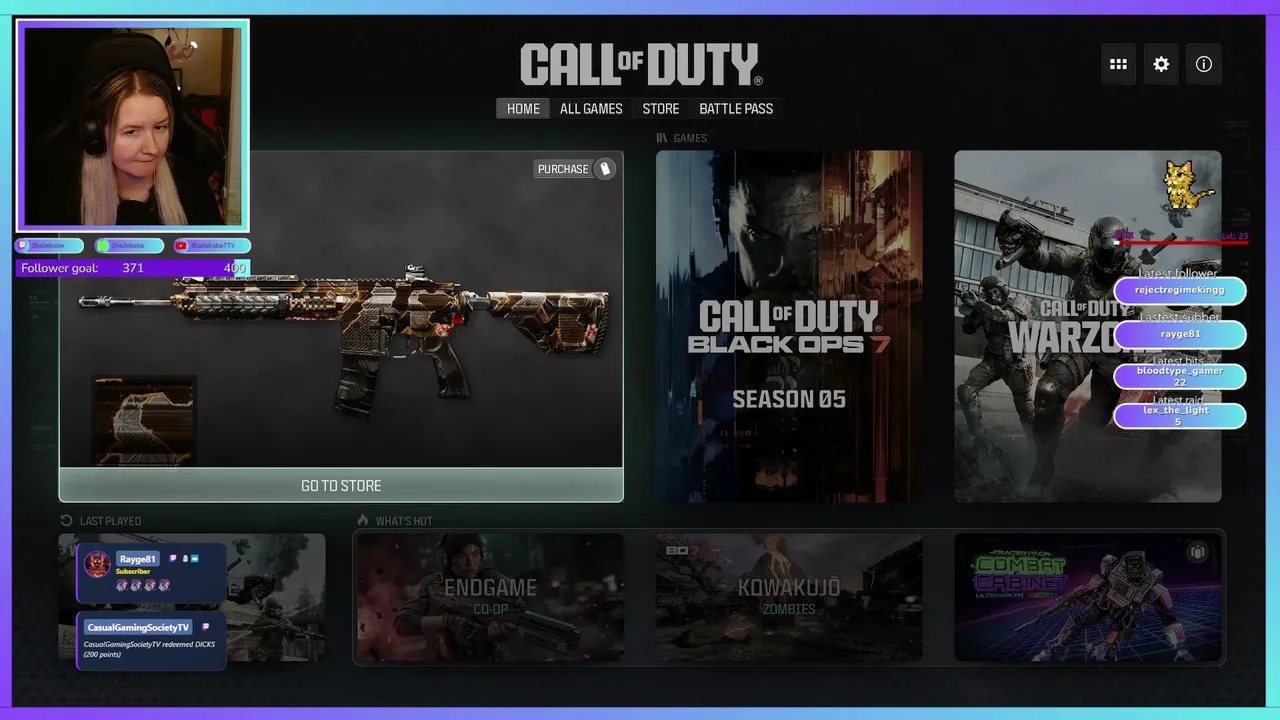Screen dimensions: 1280x720
Task: Open the settings gear icon
Action: coord(1161,64)
